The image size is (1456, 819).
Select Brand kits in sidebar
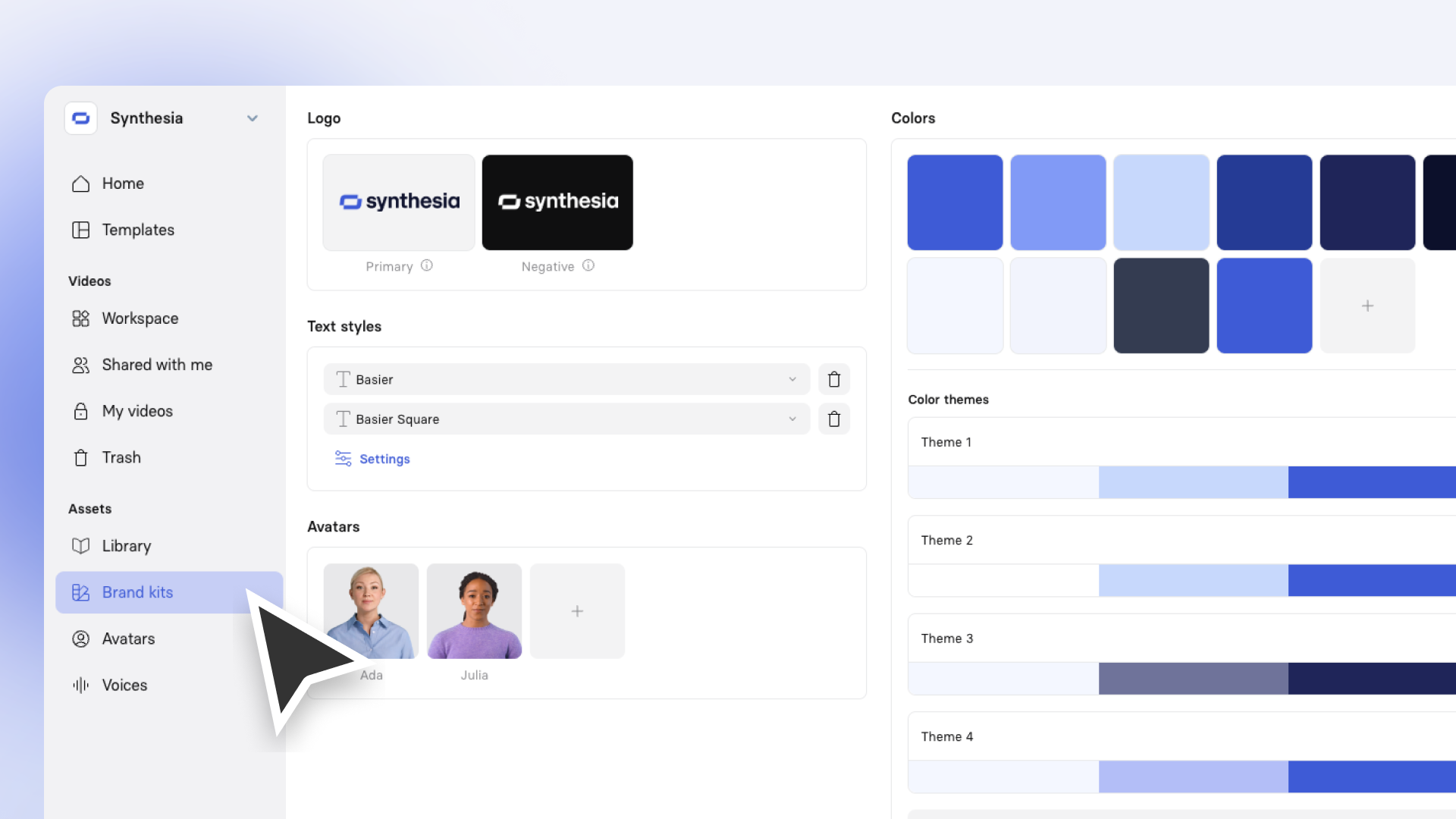(169, 592)
